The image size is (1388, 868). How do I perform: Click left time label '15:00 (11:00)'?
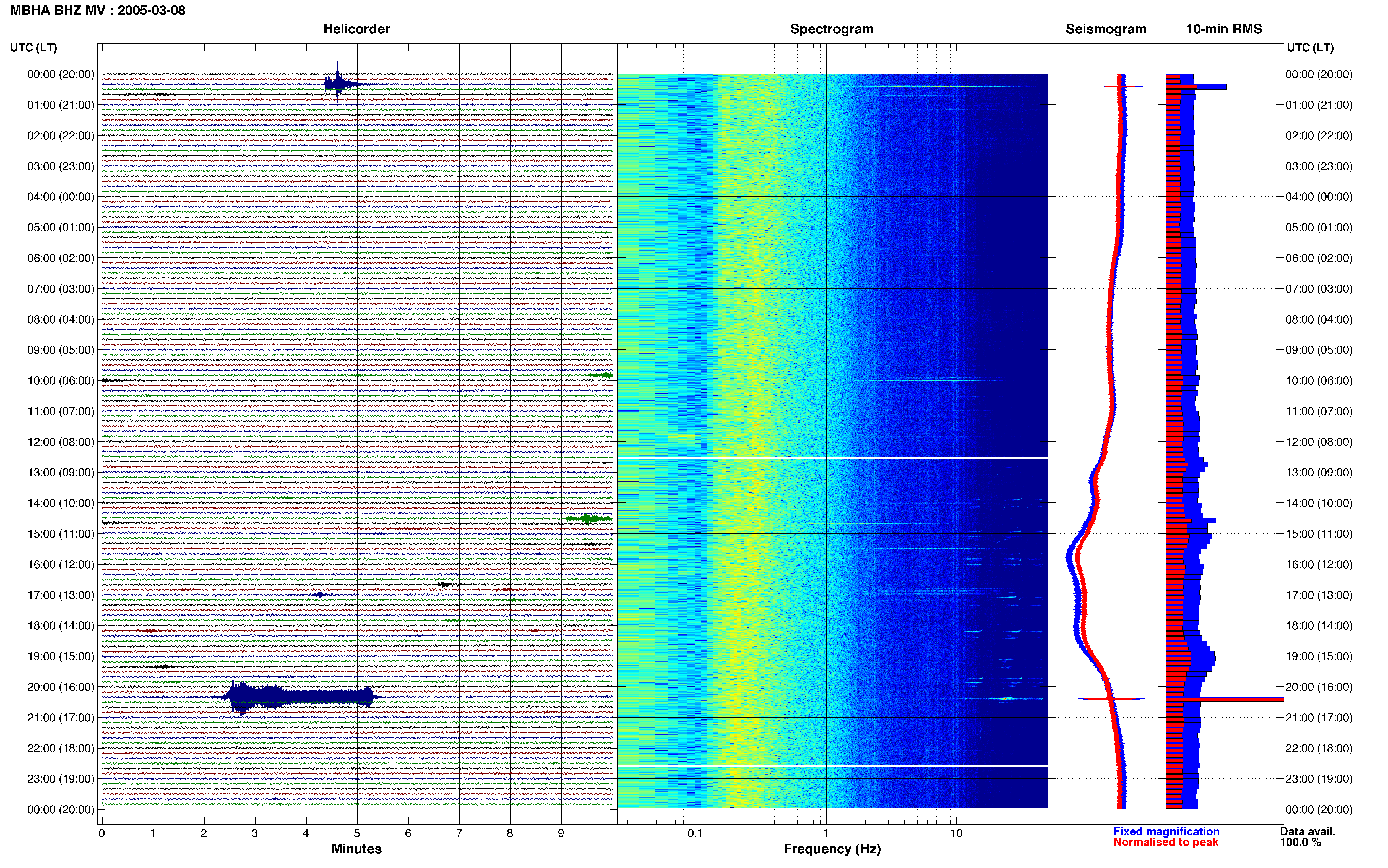61,534
